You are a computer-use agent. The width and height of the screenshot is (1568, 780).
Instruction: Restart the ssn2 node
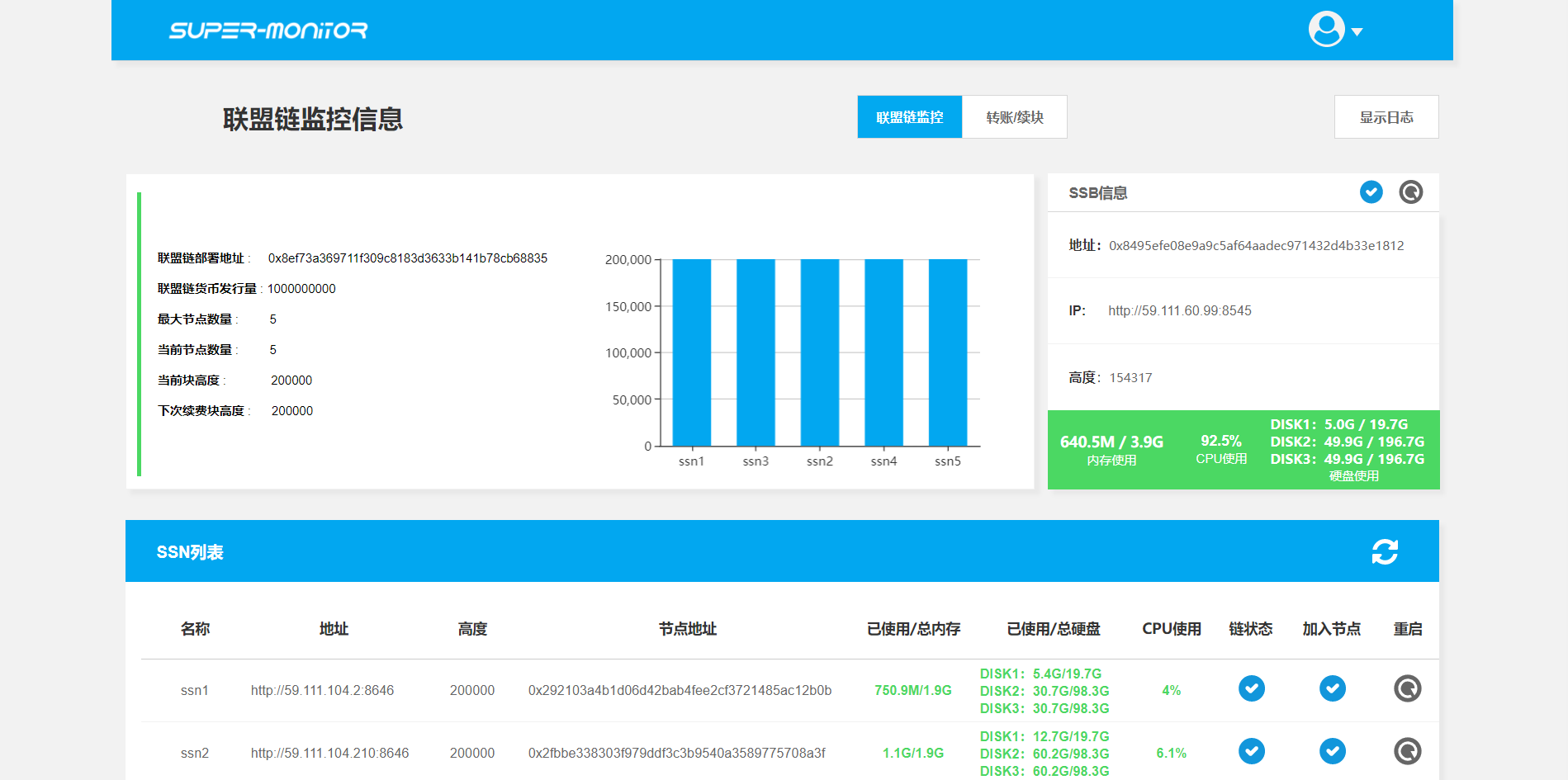click(1407, 751)
